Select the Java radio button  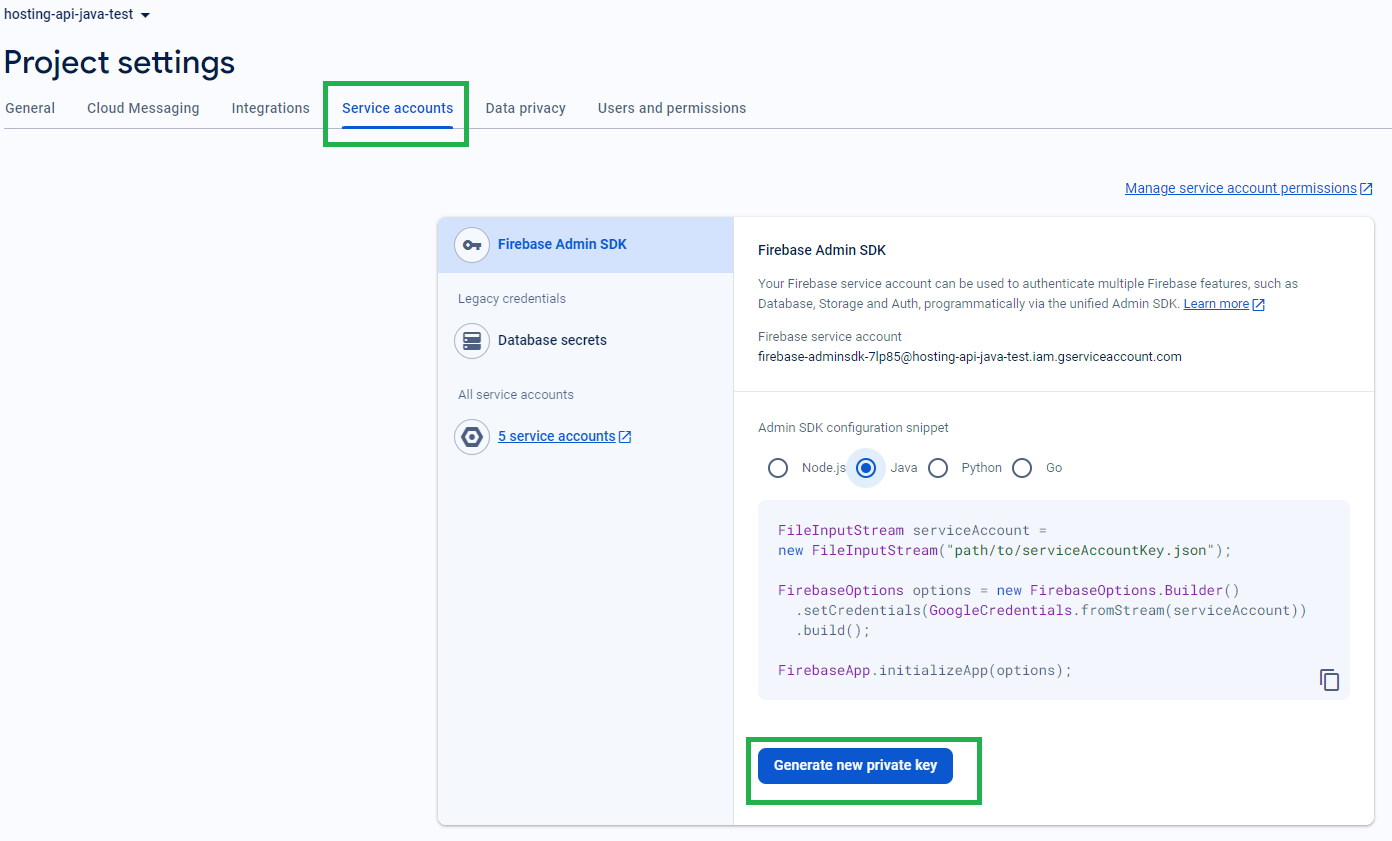866,468
